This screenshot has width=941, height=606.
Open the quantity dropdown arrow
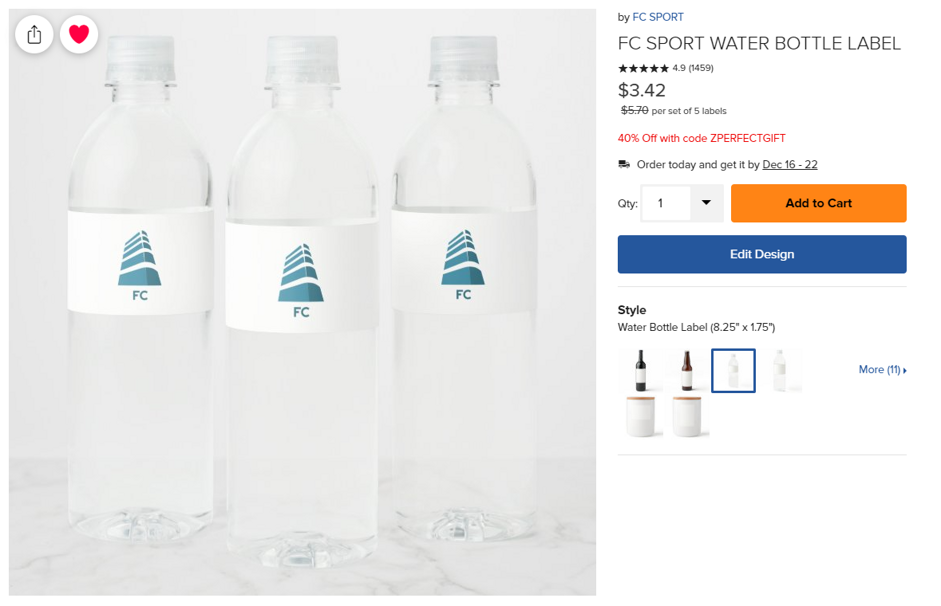pos(706,203)
